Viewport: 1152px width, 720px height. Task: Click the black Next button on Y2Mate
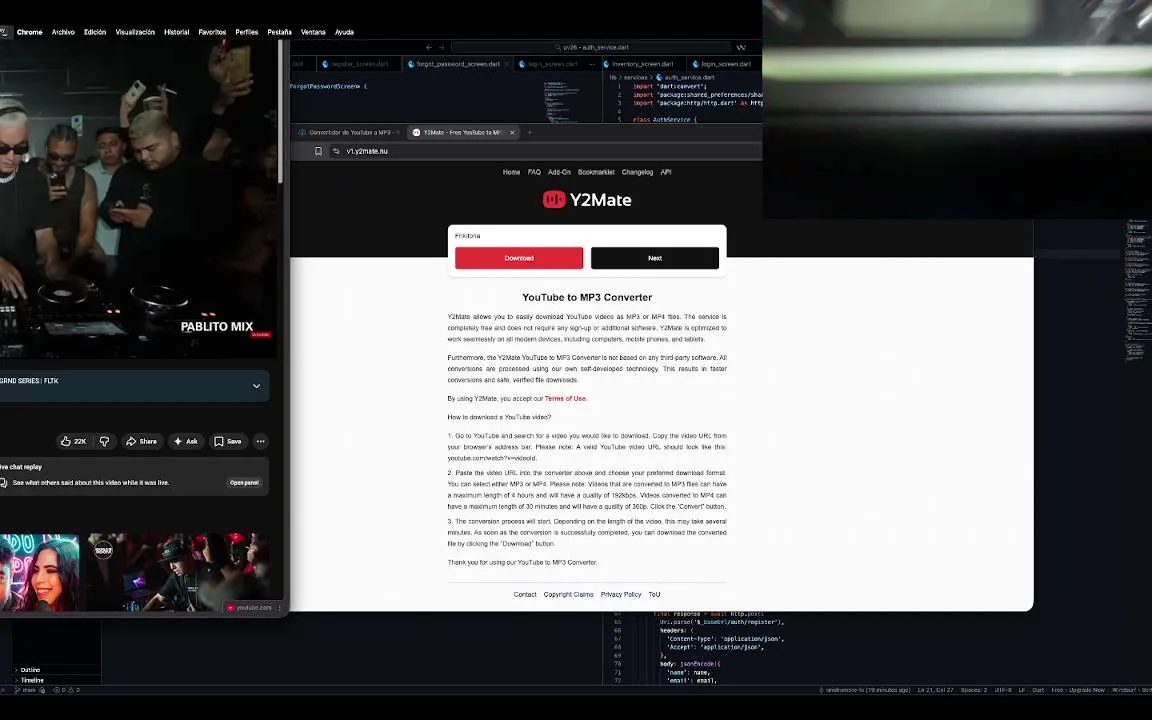tap(655, 258)
